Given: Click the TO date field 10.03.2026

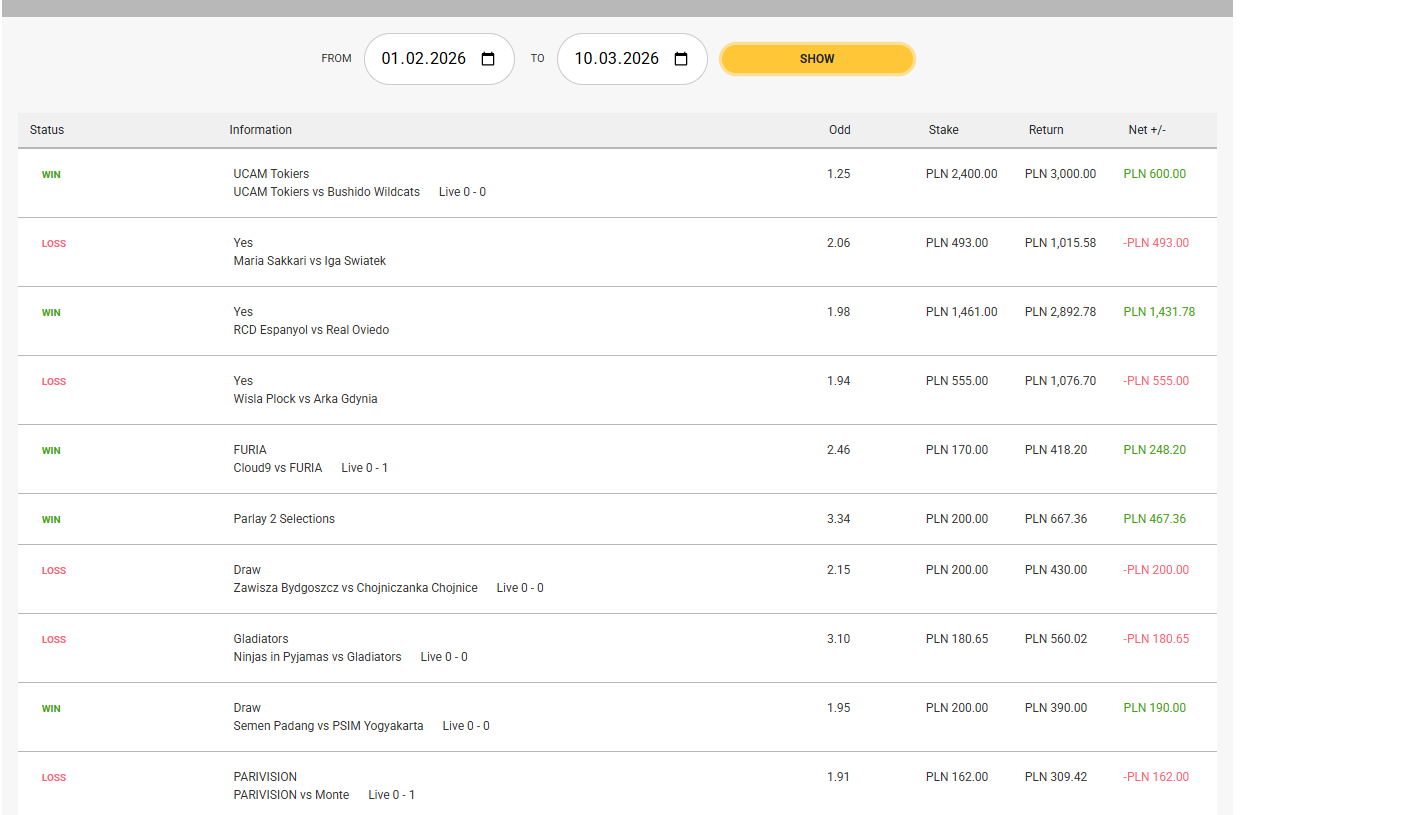Looking at the screenshot, I should (x=616, y=59).
